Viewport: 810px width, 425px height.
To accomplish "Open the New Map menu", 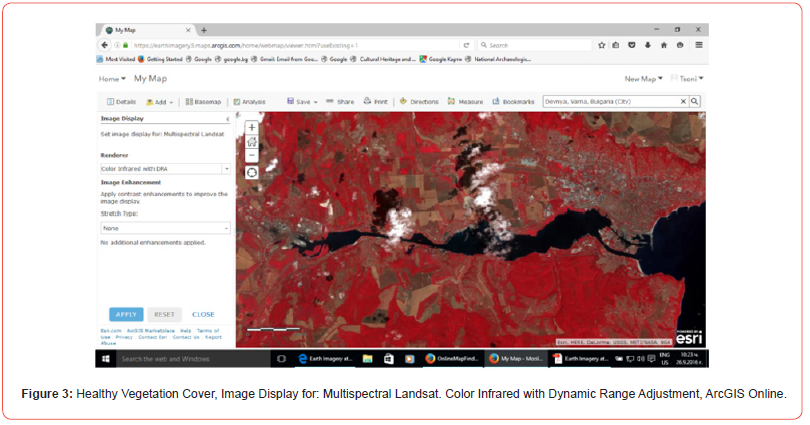I will (643, 78).
